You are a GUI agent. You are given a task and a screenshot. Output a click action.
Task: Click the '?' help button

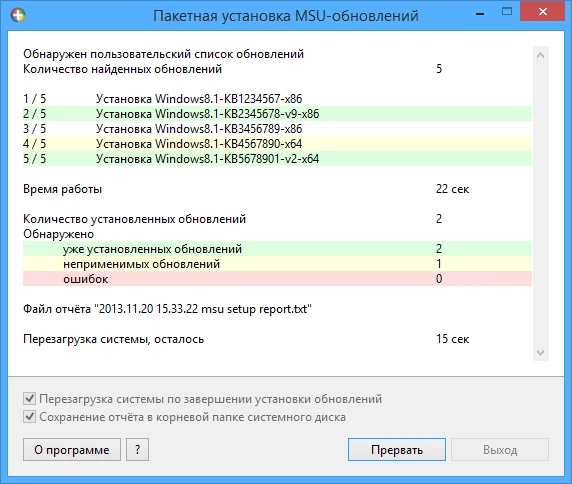tap(138, 450)
